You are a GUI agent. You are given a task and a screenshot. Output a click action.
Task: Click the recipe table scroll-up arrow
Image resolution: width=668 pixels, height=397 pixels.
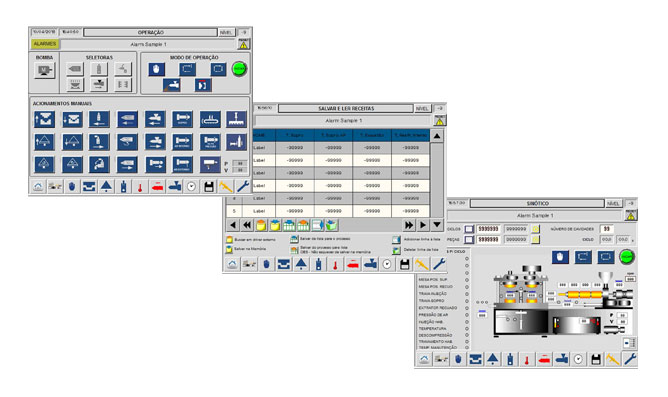click(x=437, y=136)
